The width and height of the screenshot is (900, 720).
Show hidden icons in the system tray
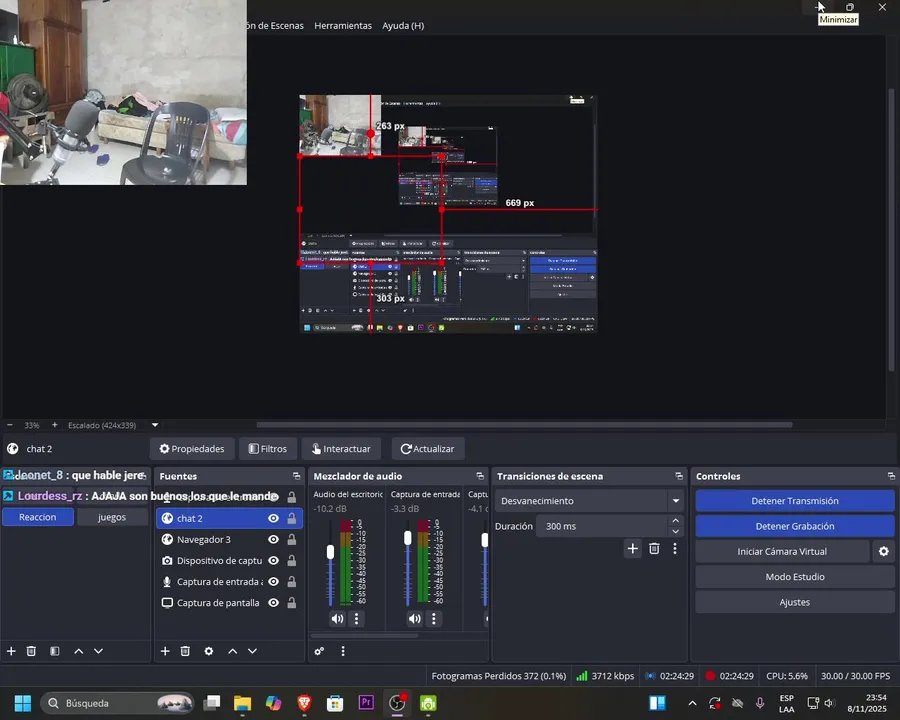692,703
